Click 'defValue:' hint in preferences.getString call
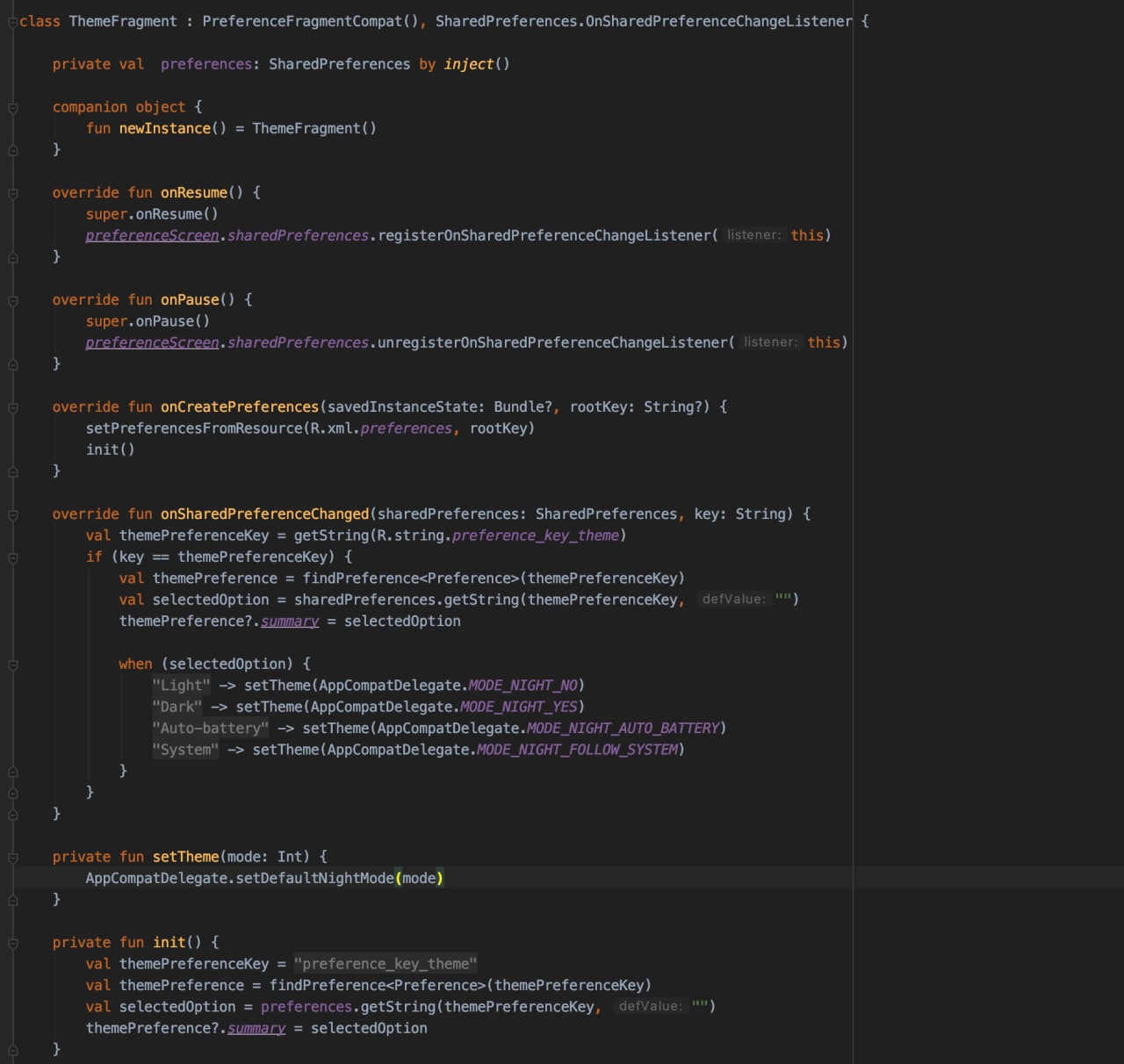 [651, 1006]
